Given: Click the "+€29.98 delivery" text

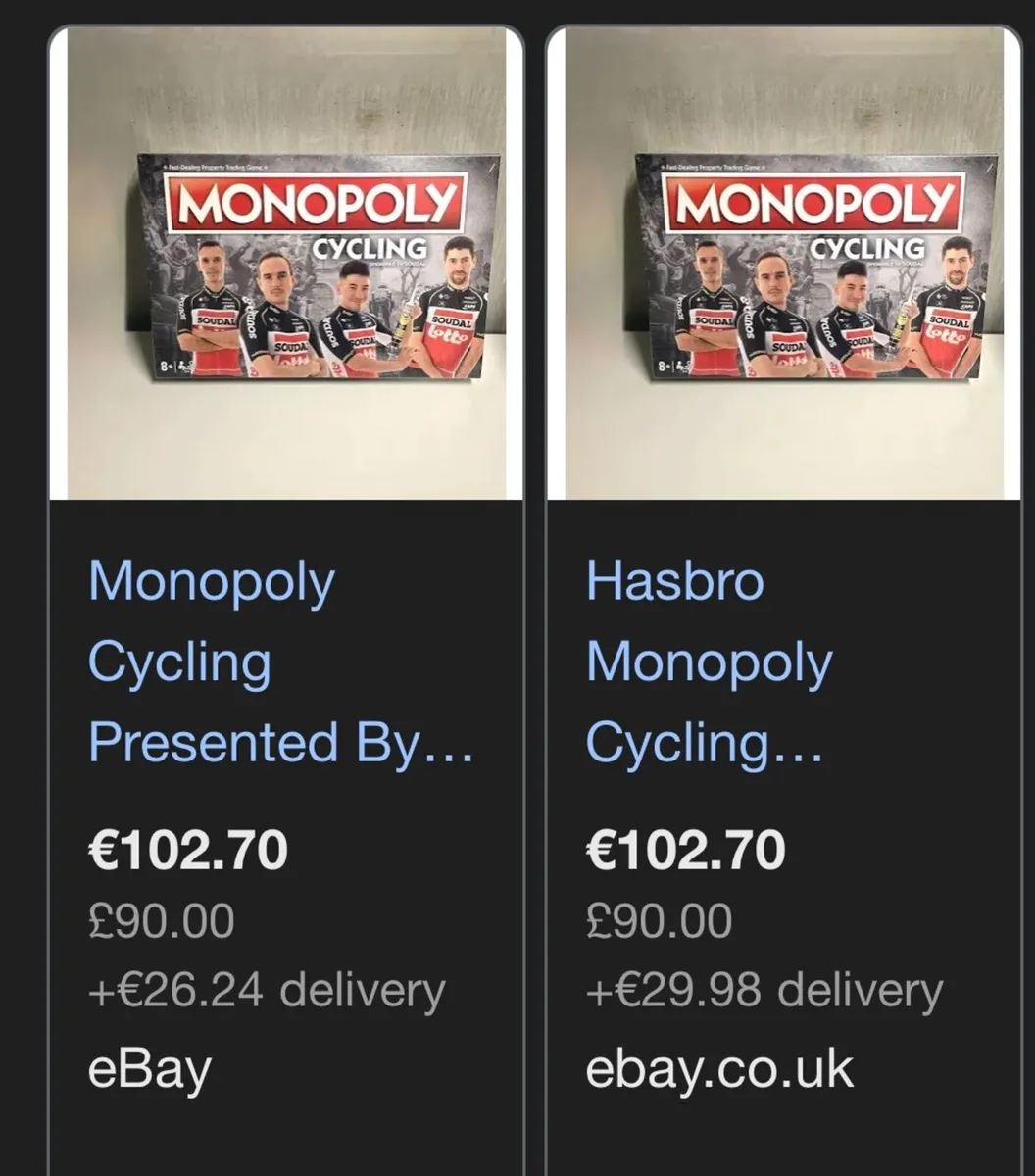Looking at the screenshot, I should 766,988.
